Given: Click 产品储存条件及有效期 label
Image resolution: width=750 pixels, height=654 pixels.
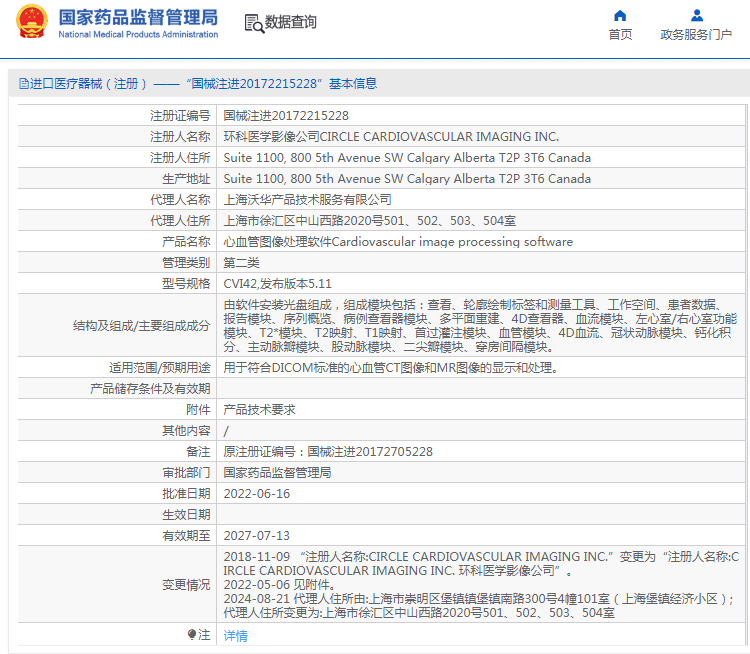Looking at the screenshot, I should click(150, 388).
